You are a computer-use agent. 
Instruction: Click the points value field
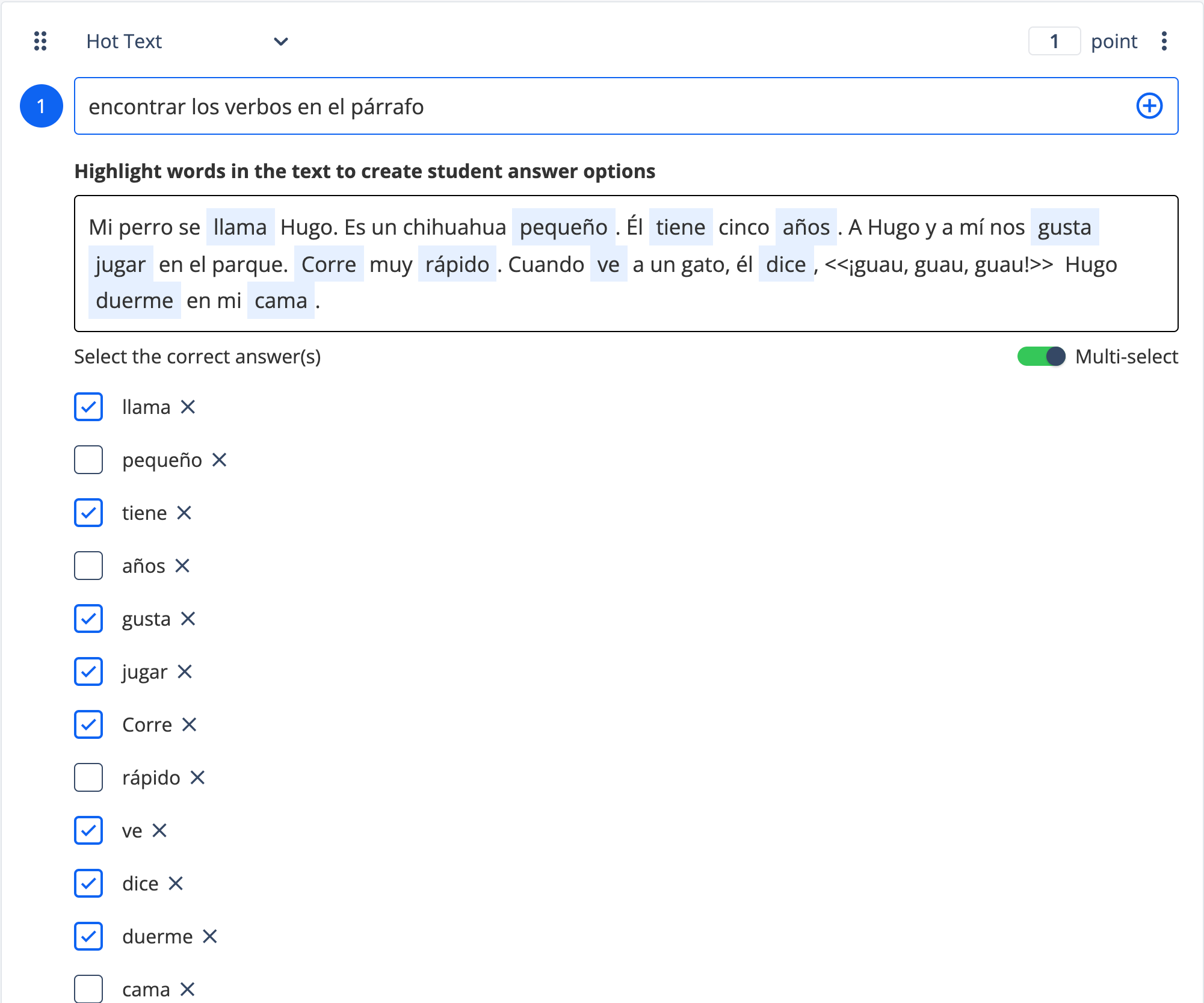[1054, 42]
